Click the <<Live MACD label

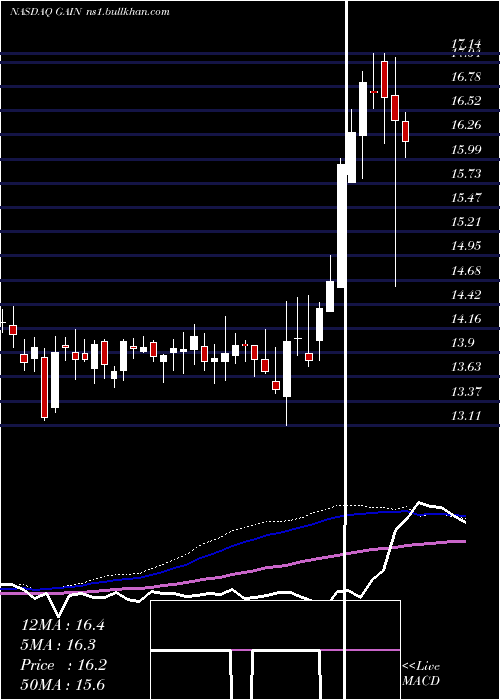tap(421, 674)
